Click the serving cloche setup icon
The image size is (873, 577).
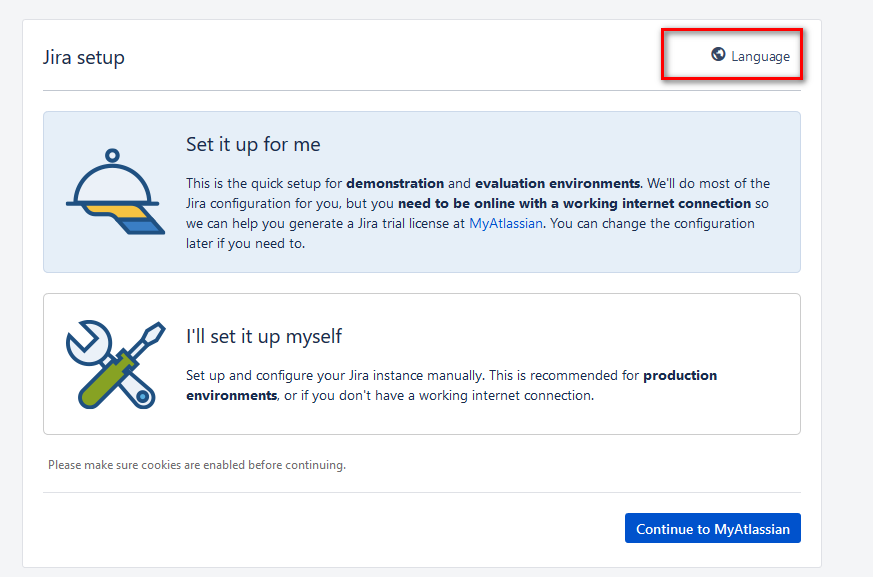[x=115, y=192]
